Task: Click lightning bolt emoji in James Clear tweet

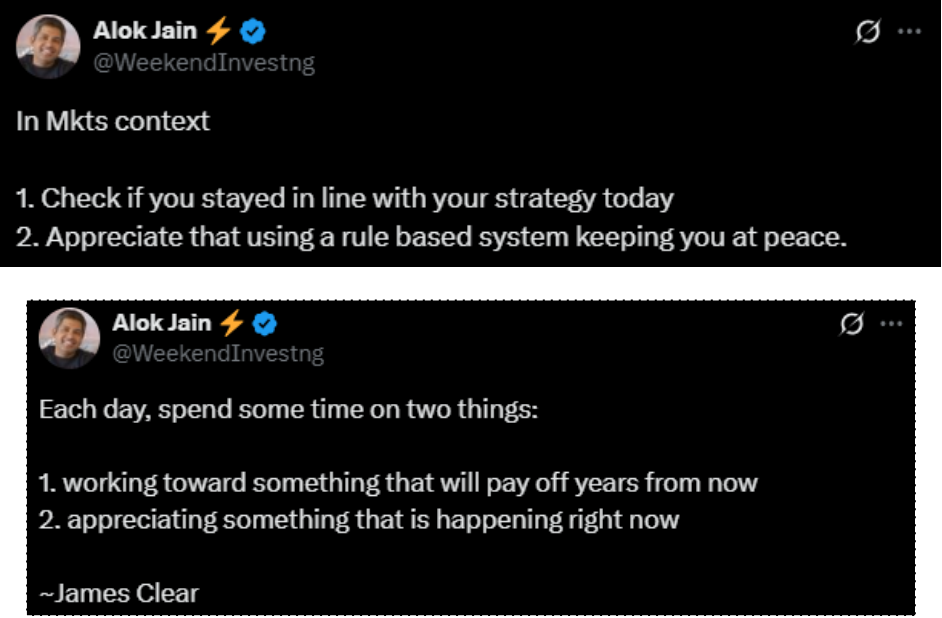Action: click(x=233, y=323)
